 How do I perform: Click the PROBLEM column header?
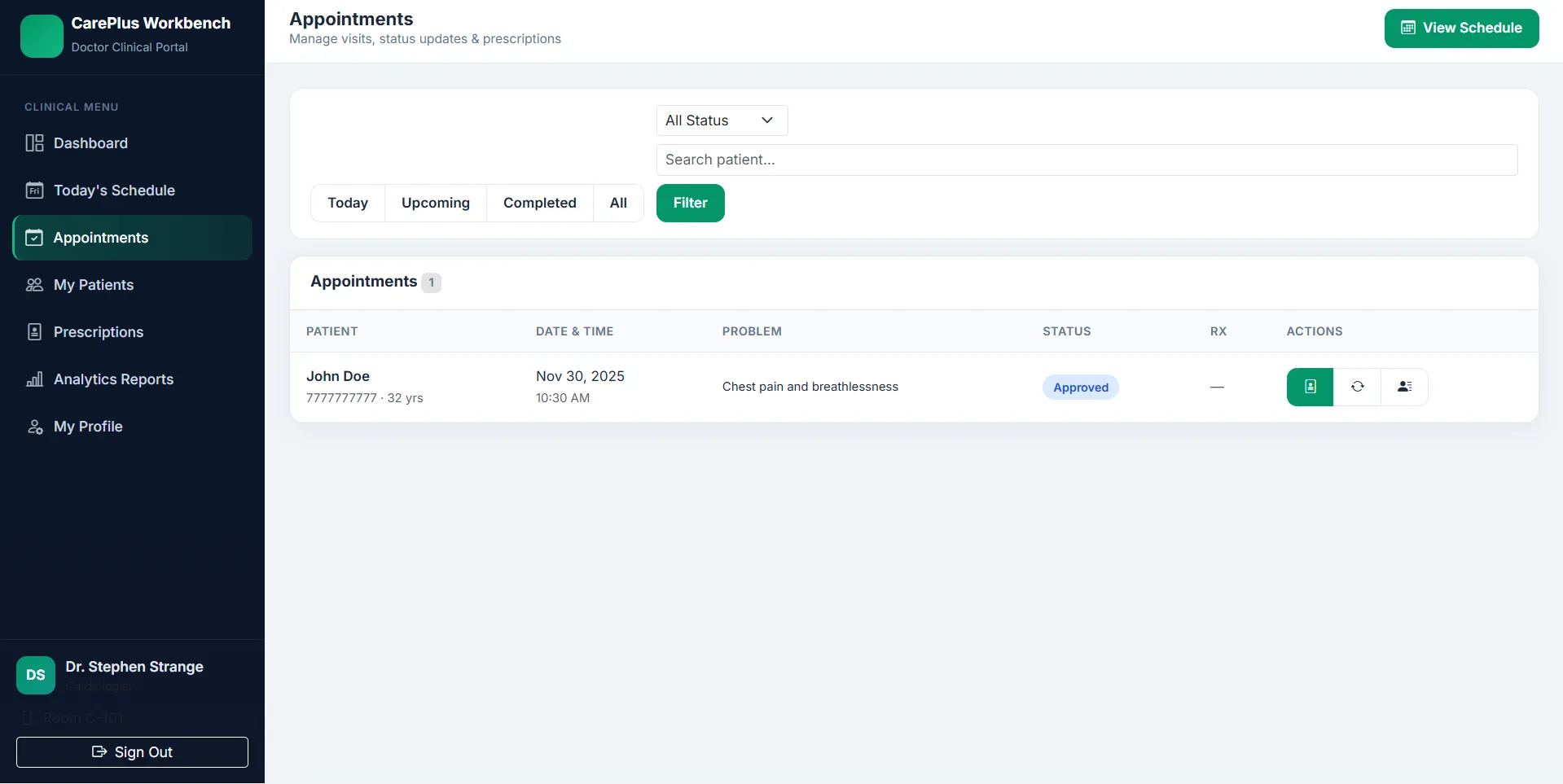pyautogui.click(x=752, y=331)
